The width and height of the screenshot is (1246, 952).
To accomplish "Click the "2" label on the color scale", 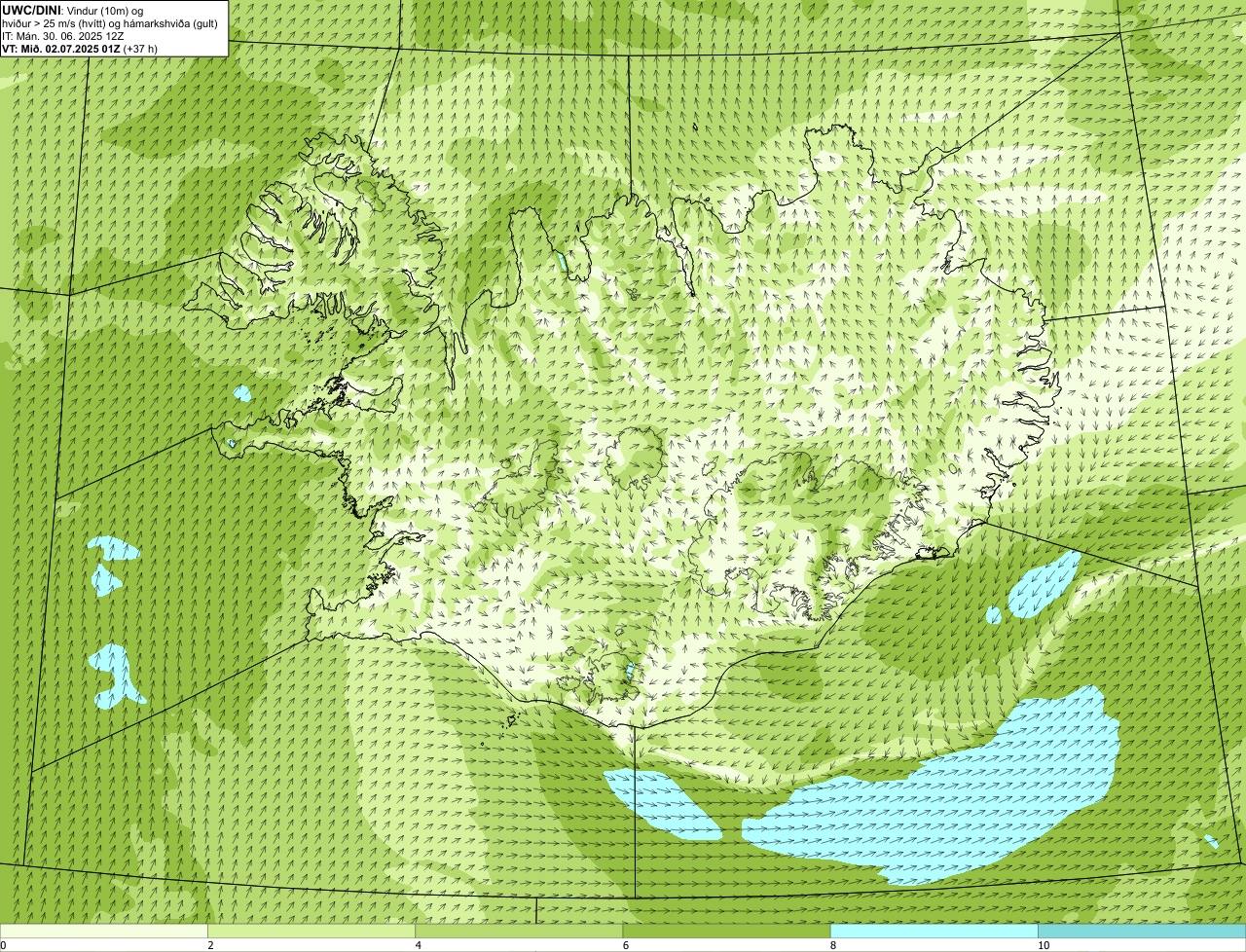I will click(x=211, y=945).
